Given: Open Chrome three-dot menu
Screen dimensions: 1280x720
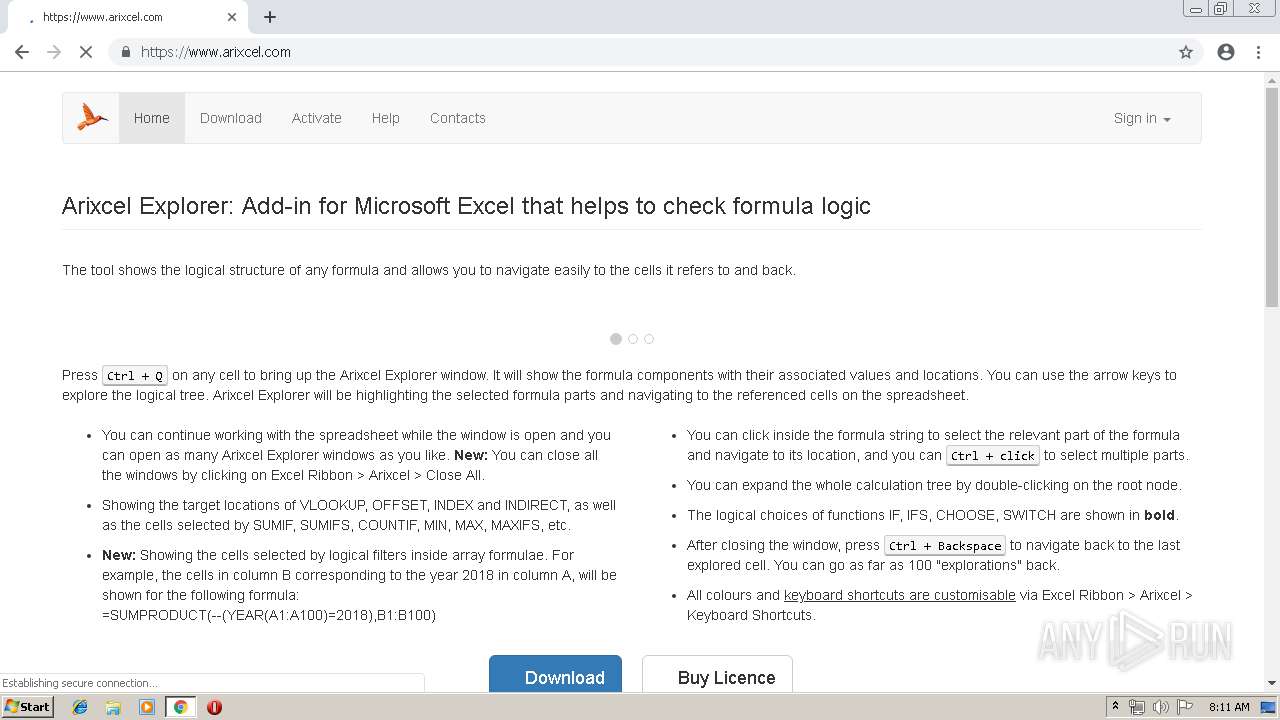Looking at the screenshot, I should click(x=1258, y=52).
